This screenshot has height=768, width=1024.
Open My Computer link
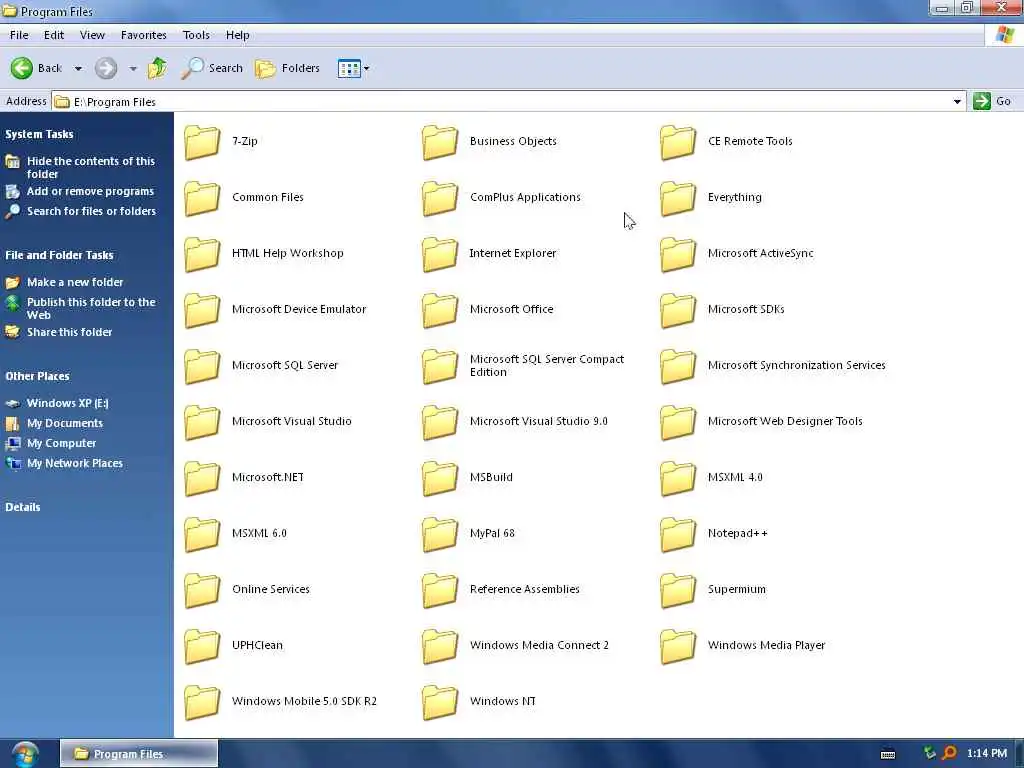[61, 443]
